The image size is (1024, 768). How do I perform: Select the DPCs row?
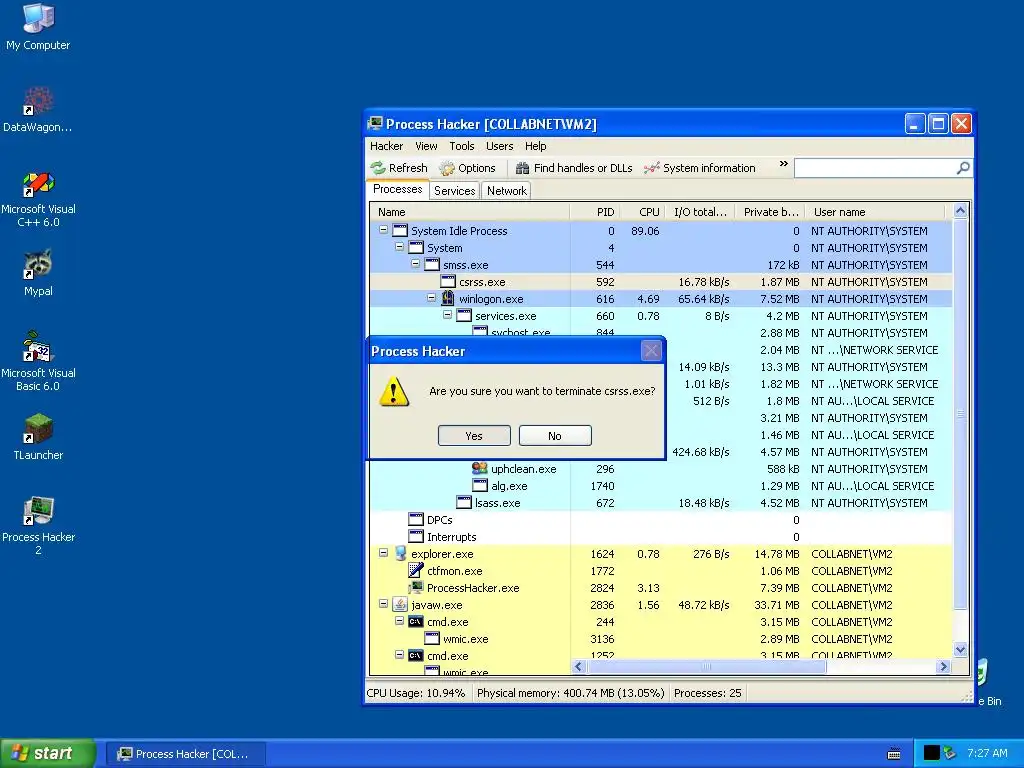point(661,520)
